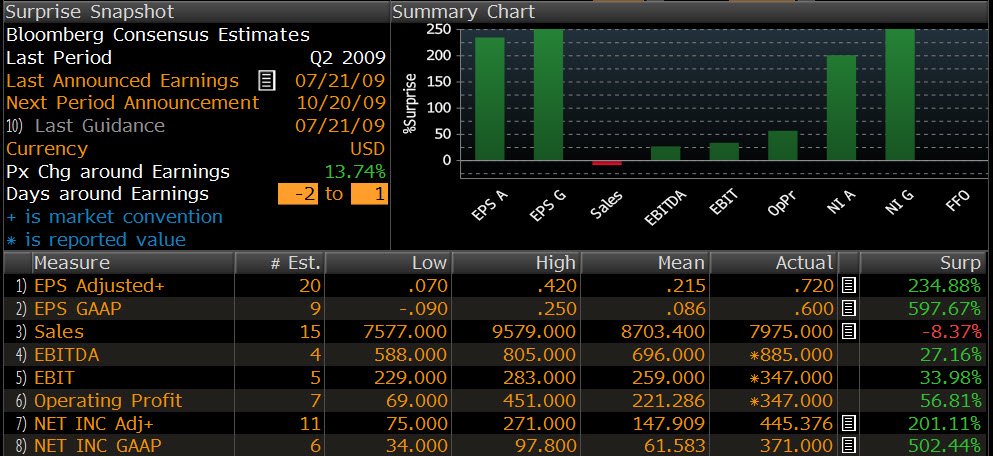
Task: Open the note icon for EPS Adjusted+ actual
Action: (849, 286)
